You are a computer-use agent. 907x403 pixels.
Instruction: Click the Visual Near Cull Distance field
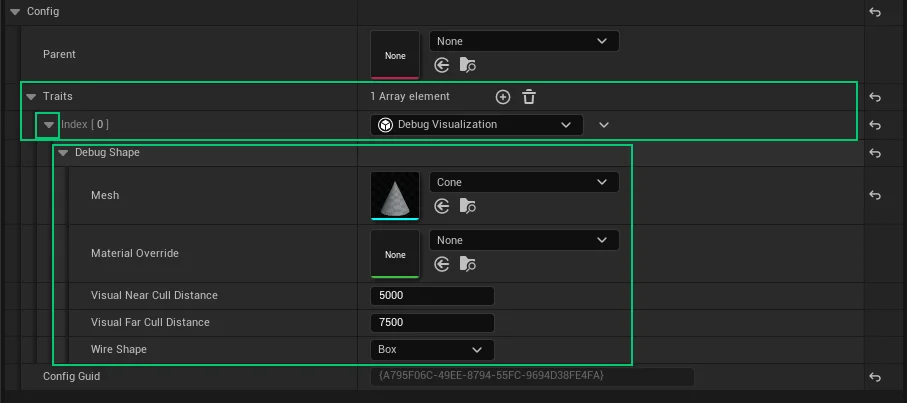[x=431, y=296]
